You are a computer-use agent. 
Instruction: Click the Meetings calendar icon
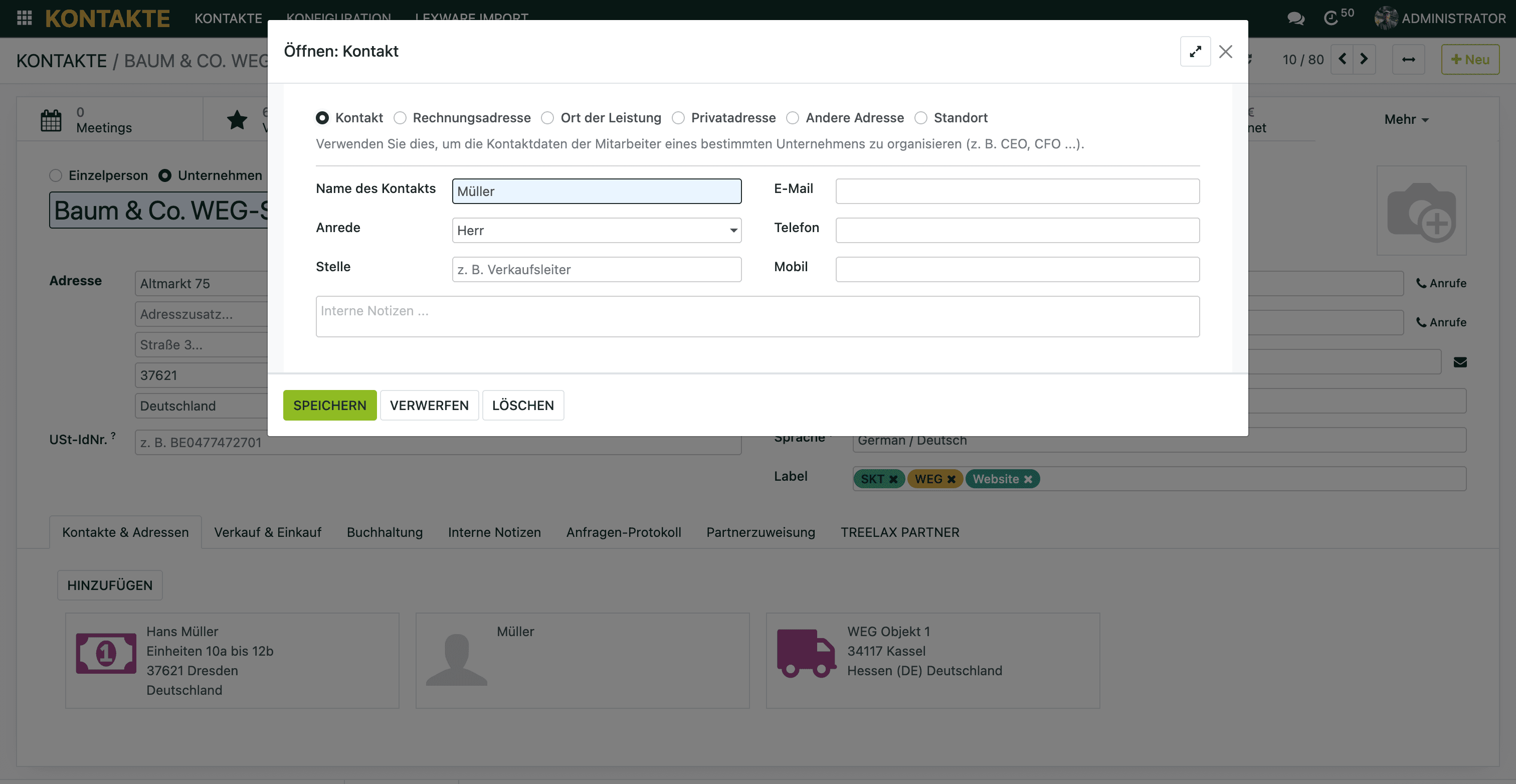tap(51, 120)
